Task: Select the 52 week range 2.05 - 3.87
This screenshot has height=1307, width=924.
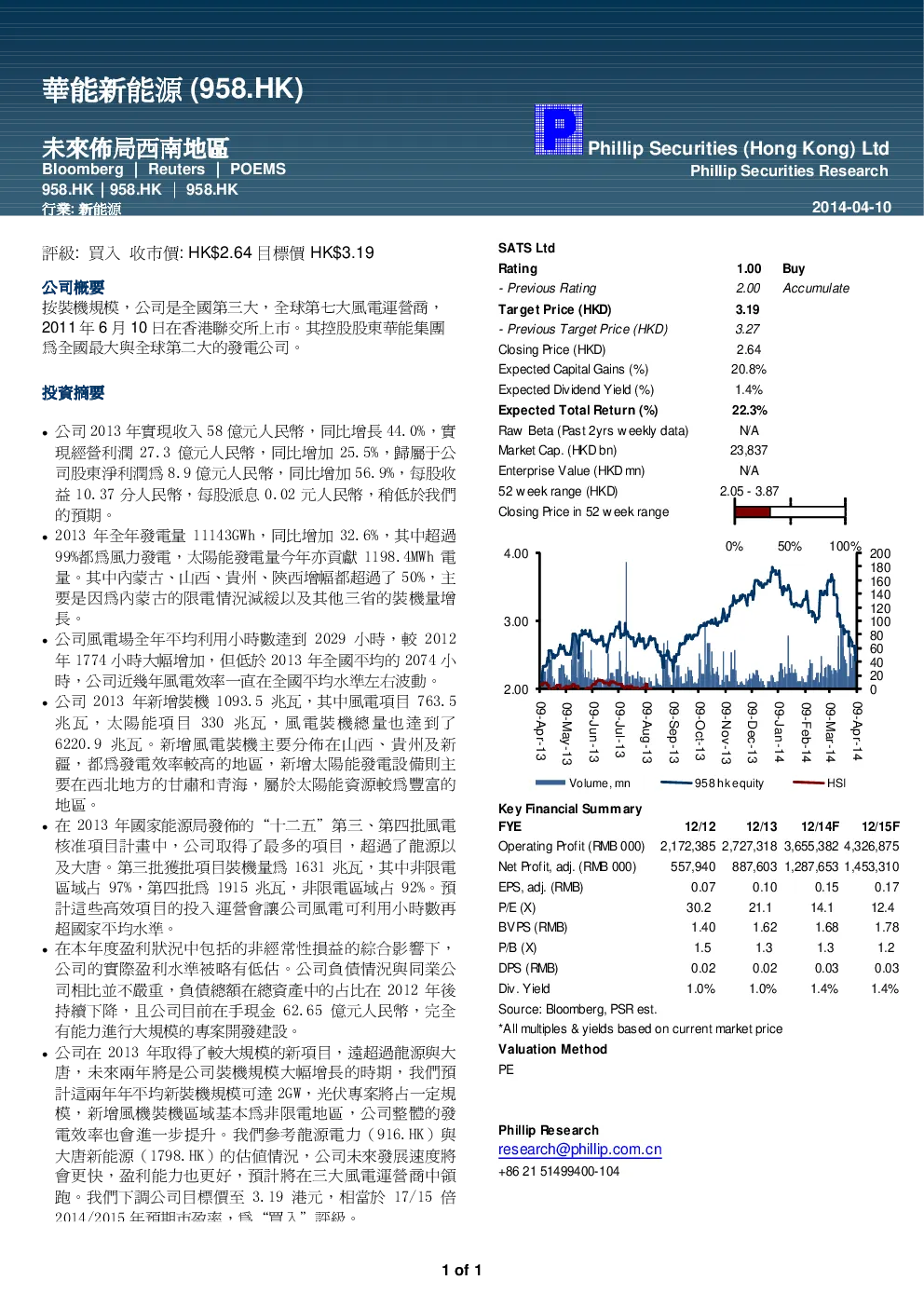Action: (749, 491)
